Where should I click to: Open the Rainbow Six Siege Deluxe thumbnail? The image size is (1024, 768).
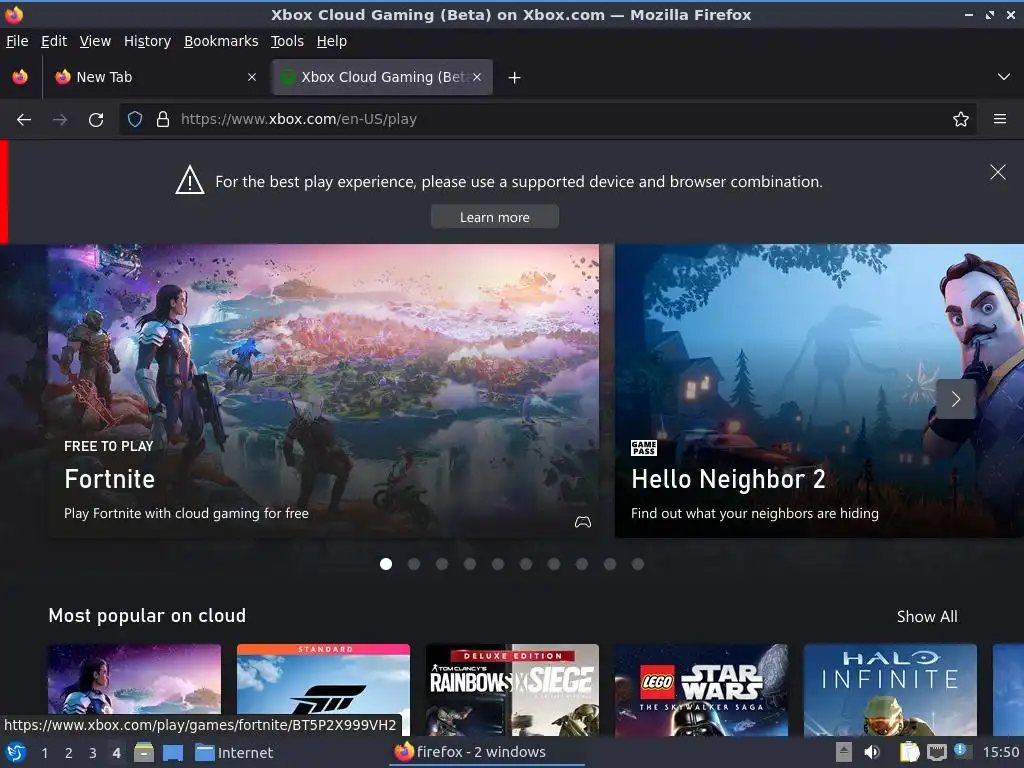coord(512,690)
